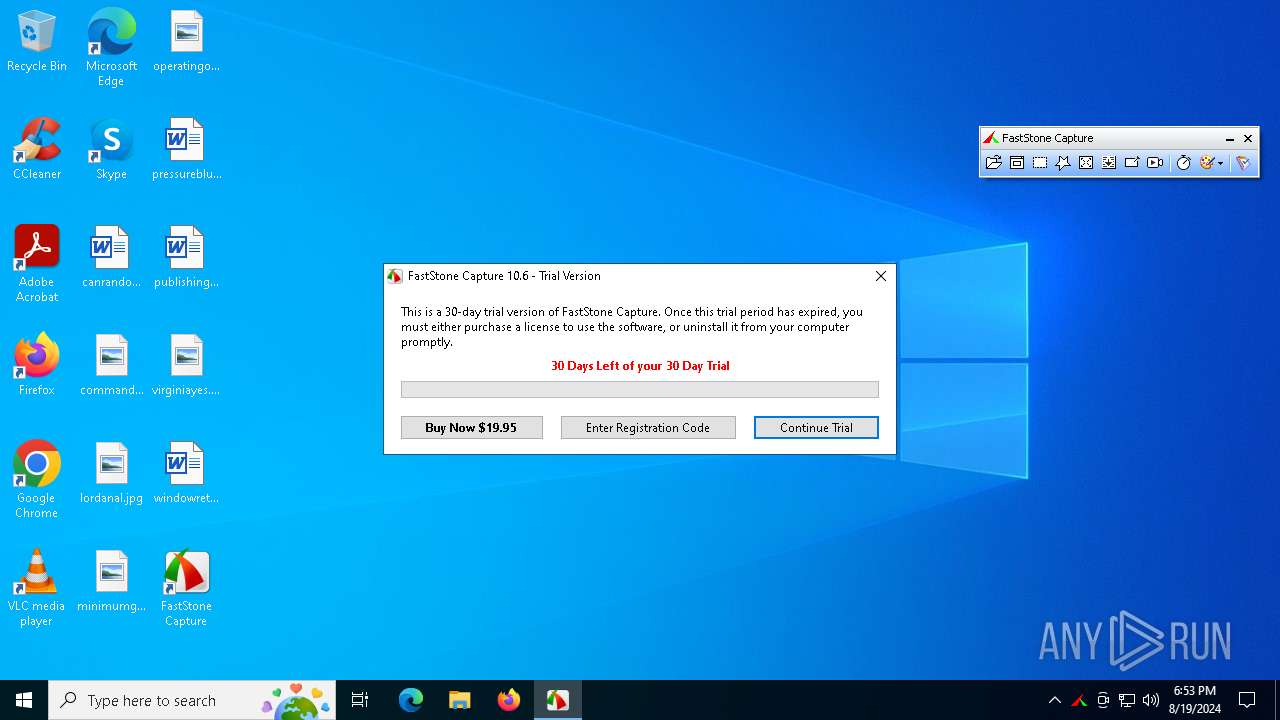The height and width of the screenshot is (720, 1280).
Task: Select the CCleaner desktop shortcut
Action: (x=37, y=149)
